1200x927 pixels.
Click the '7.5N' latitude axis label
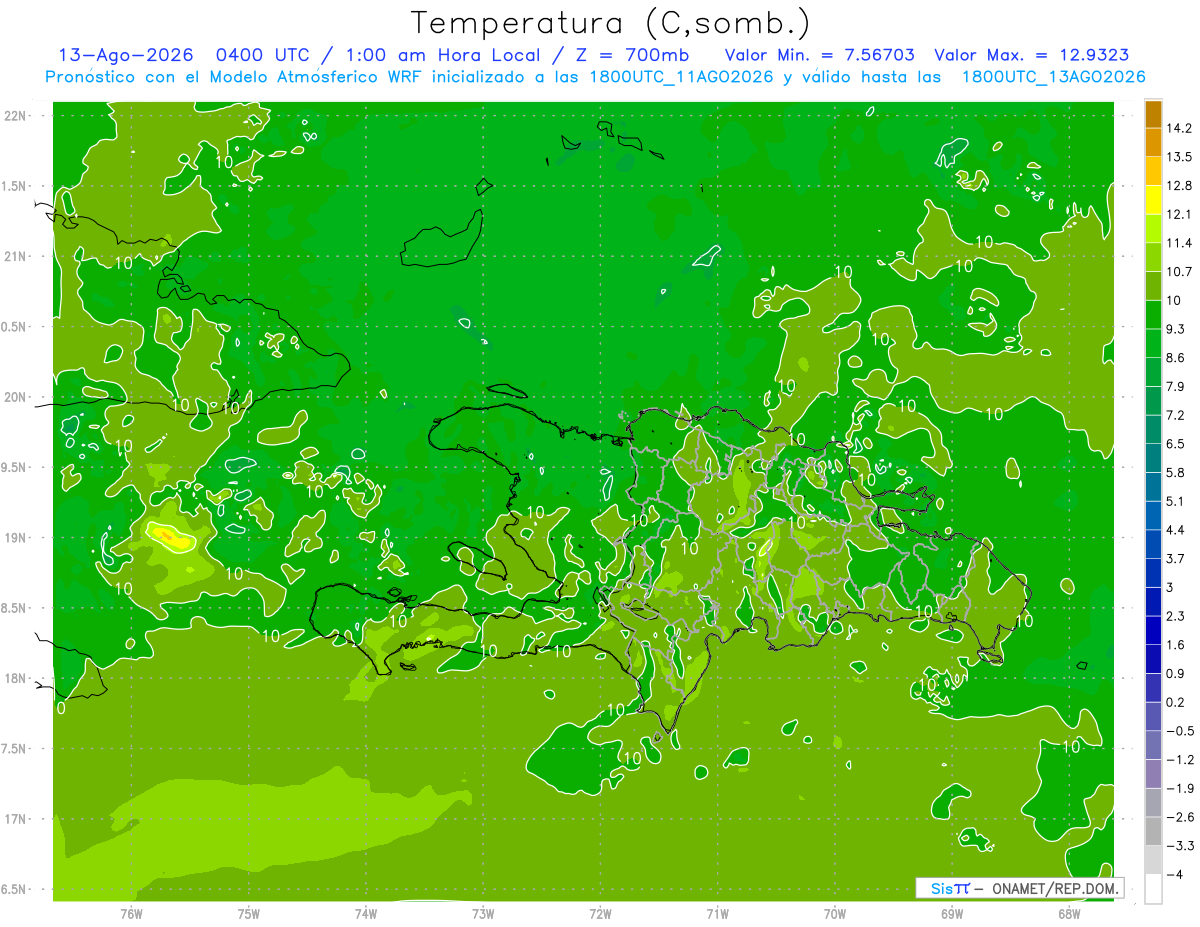pos(15,749)
